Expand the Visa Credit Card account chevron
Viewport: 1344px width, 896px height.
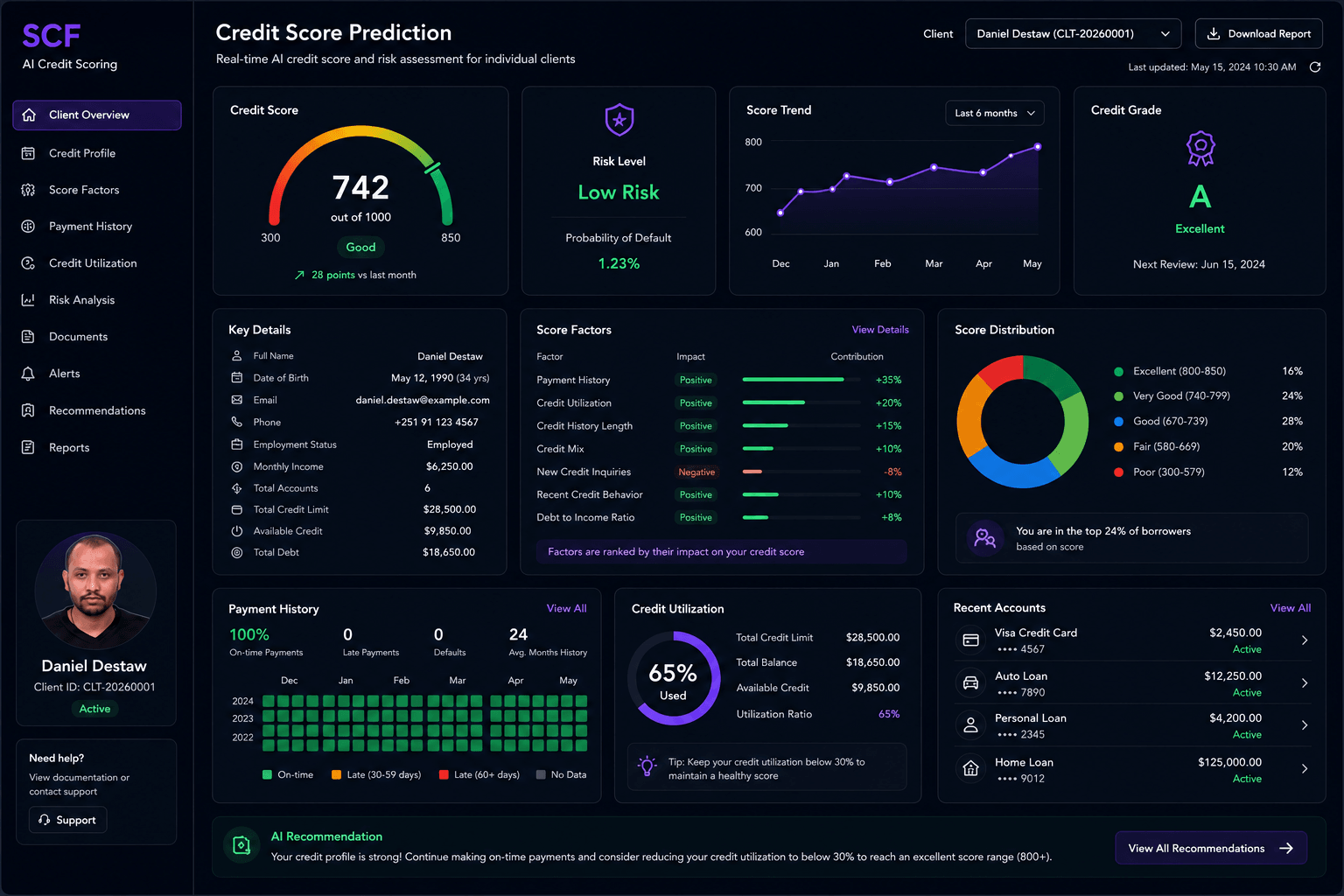tap(1305, 640)
